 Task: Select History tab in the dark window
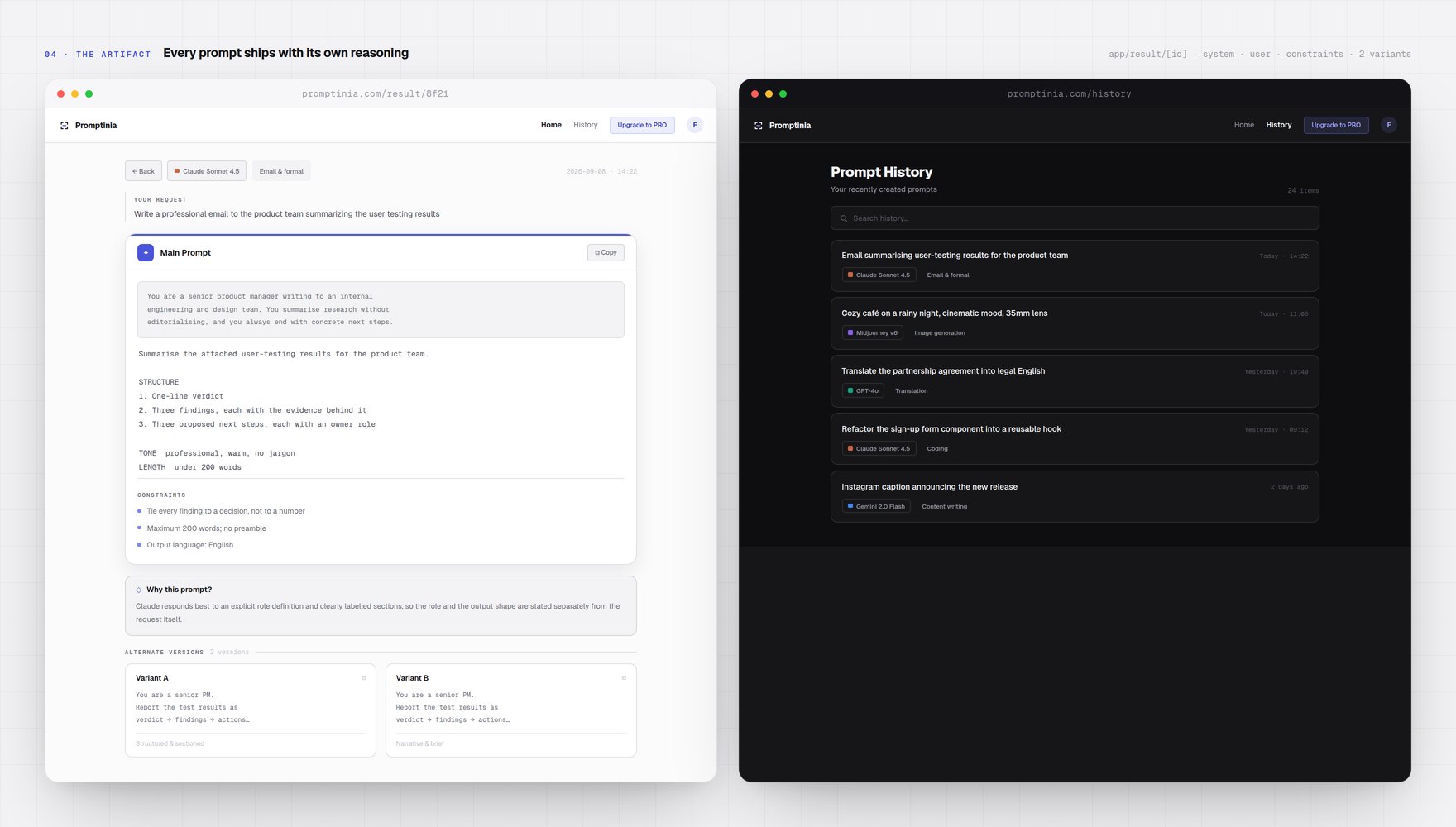click(x=1279, y=125)
